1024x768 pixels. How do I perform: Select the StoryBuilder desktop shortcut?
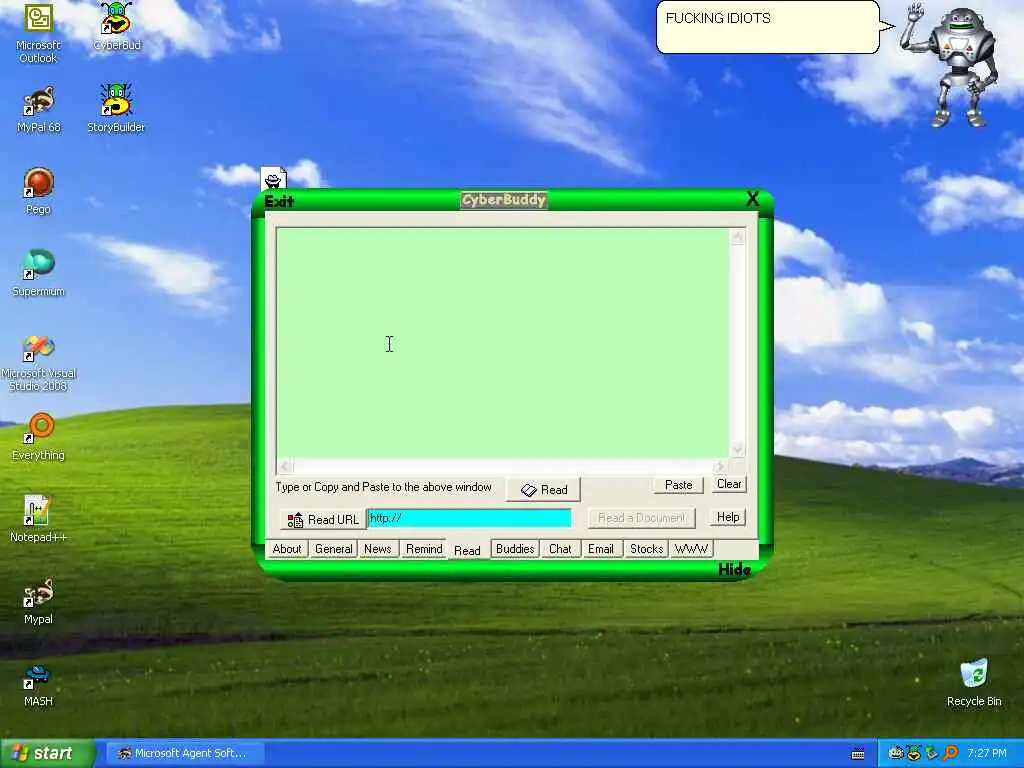click(116, 108)
